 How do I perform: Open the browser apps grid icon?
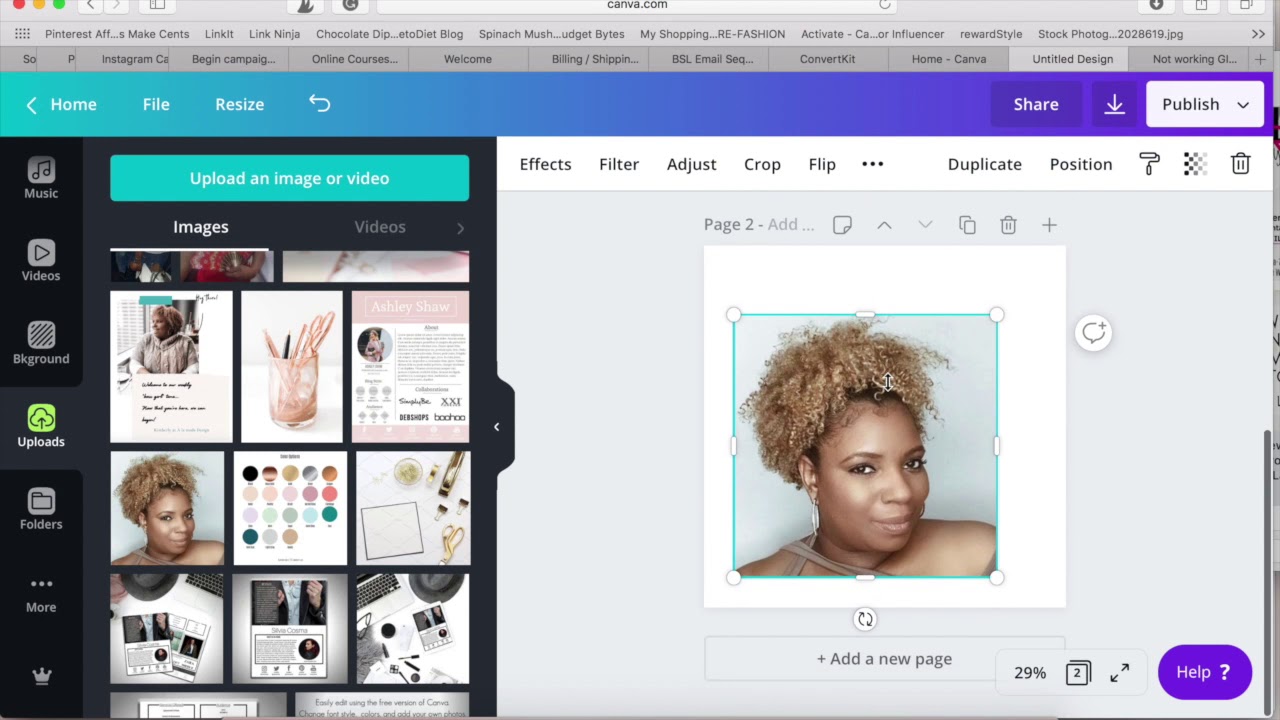(x=22, y=34)
